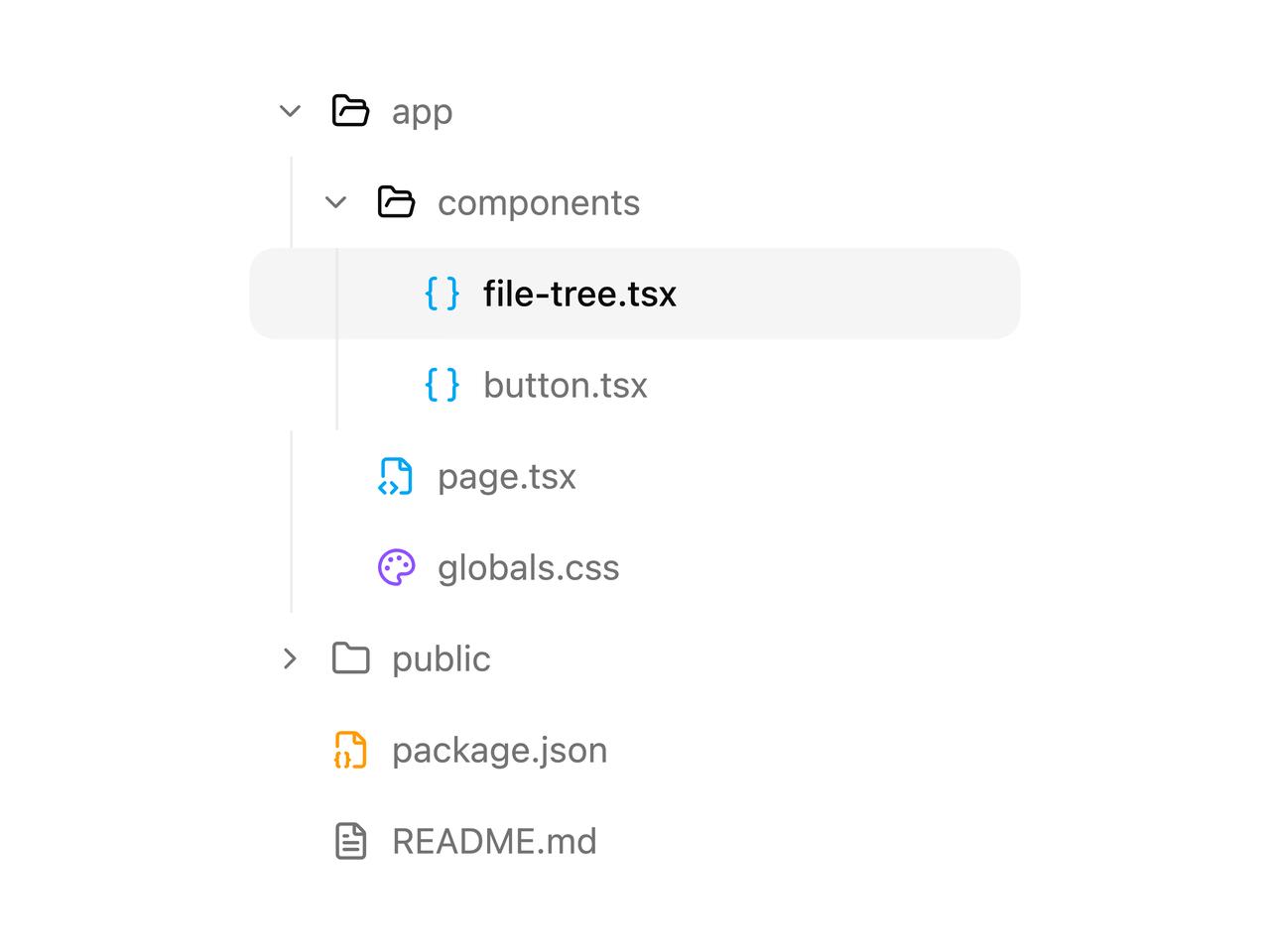Collapse the app folder chevron

click(290, 111)
